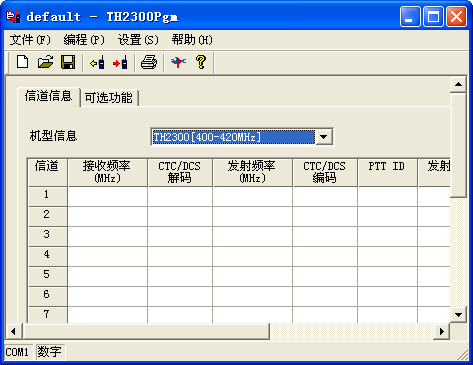The height and width of the screenshot is (365, 473).
Task: Click the horizontal scrollbar left arrow
Action: point(13,331)
